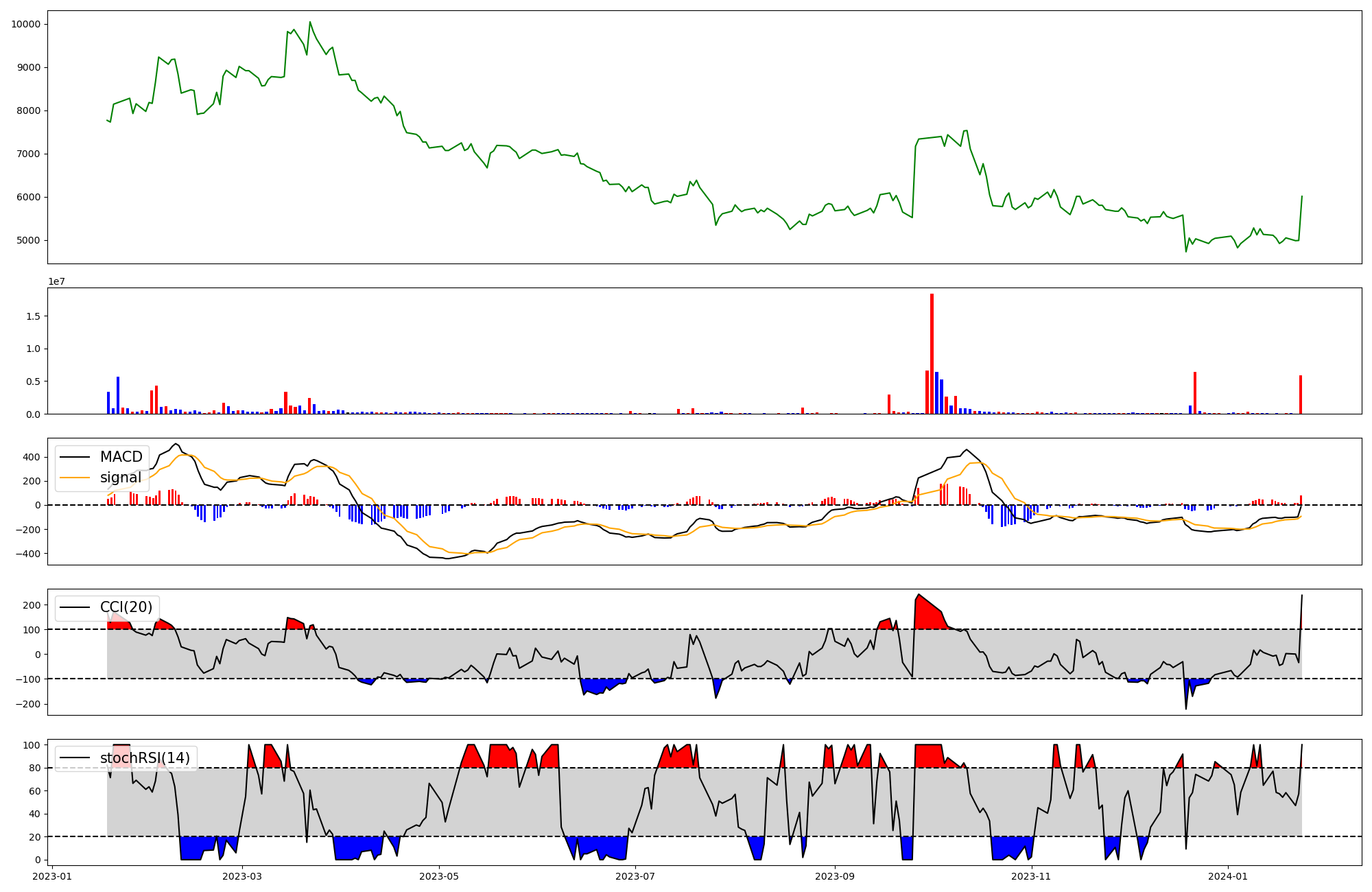
Task: Click the 2023-07 x-axis date label
Action: click(635, 876)
